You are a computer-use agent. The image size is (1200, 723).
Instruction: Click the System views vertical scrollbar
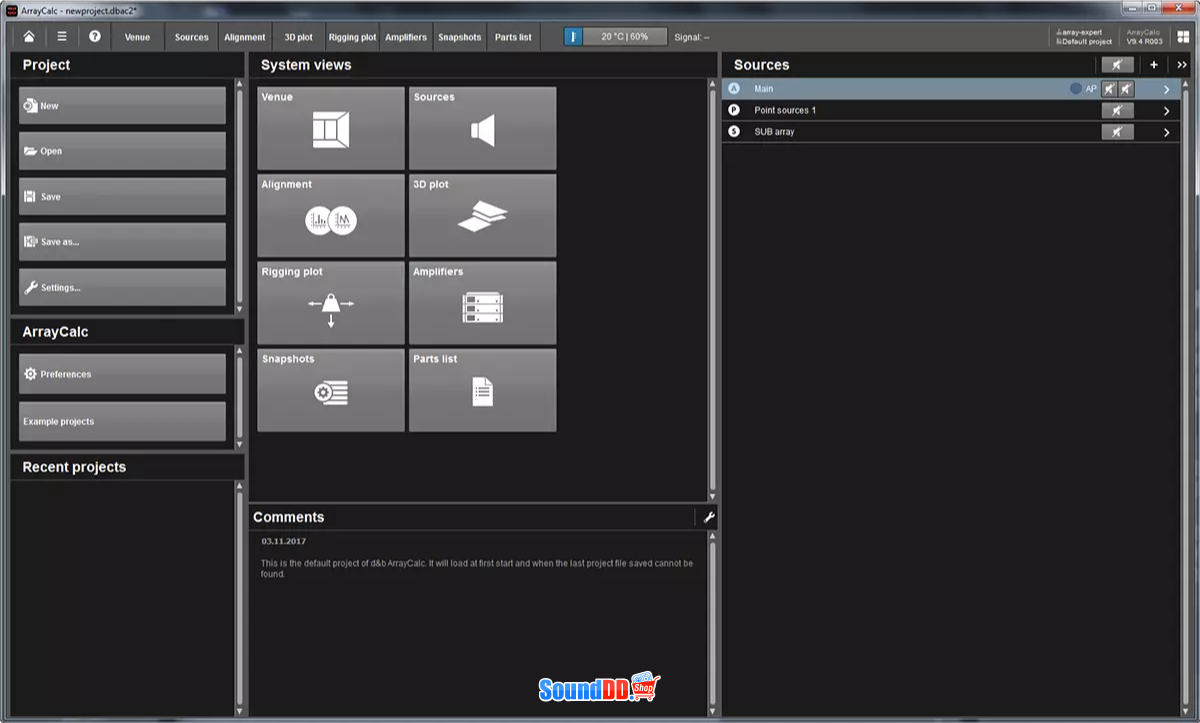(x=713, y=290)
